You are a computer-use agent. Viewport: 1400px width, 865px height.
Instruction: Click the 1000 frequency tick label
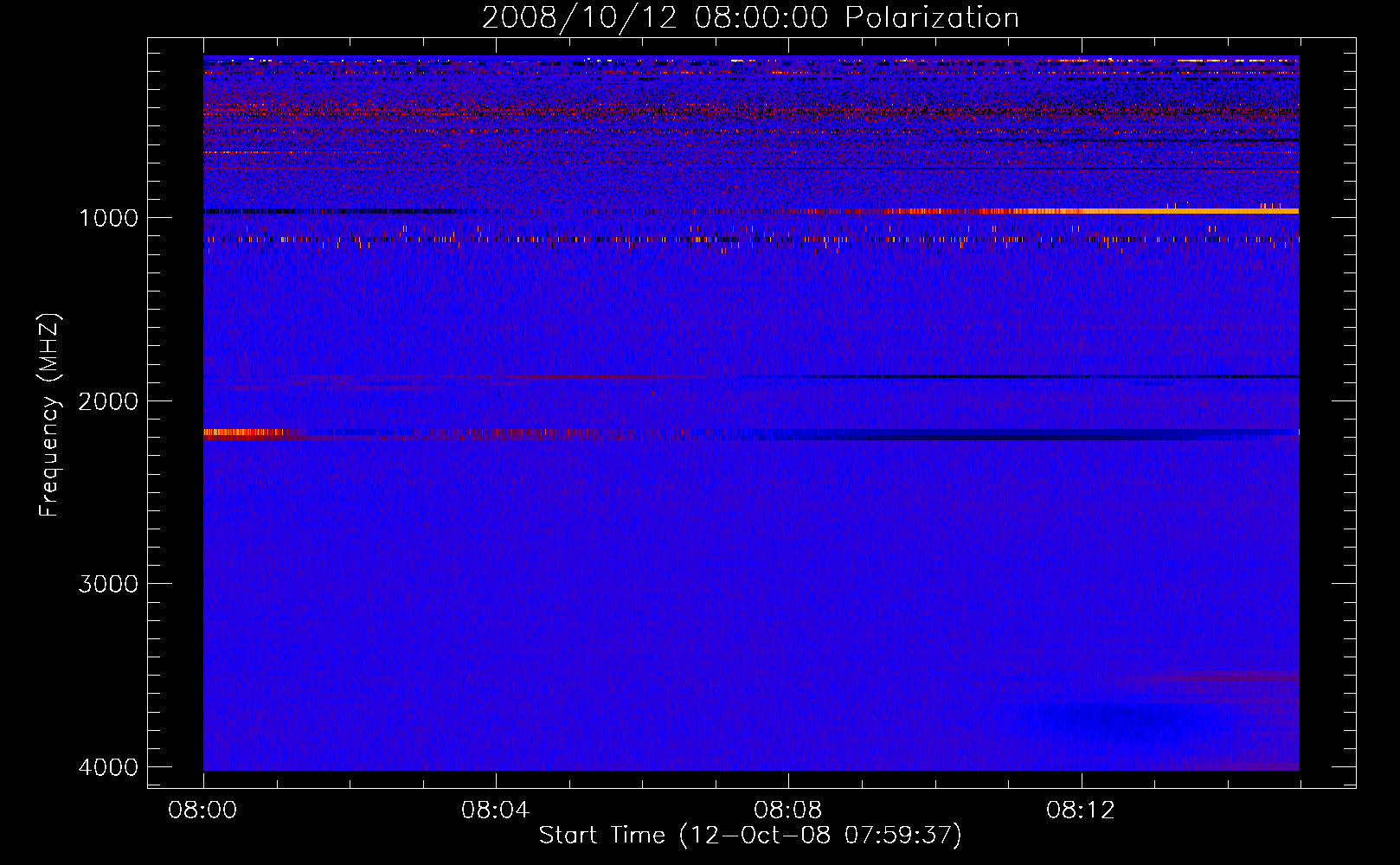(108, 217)
